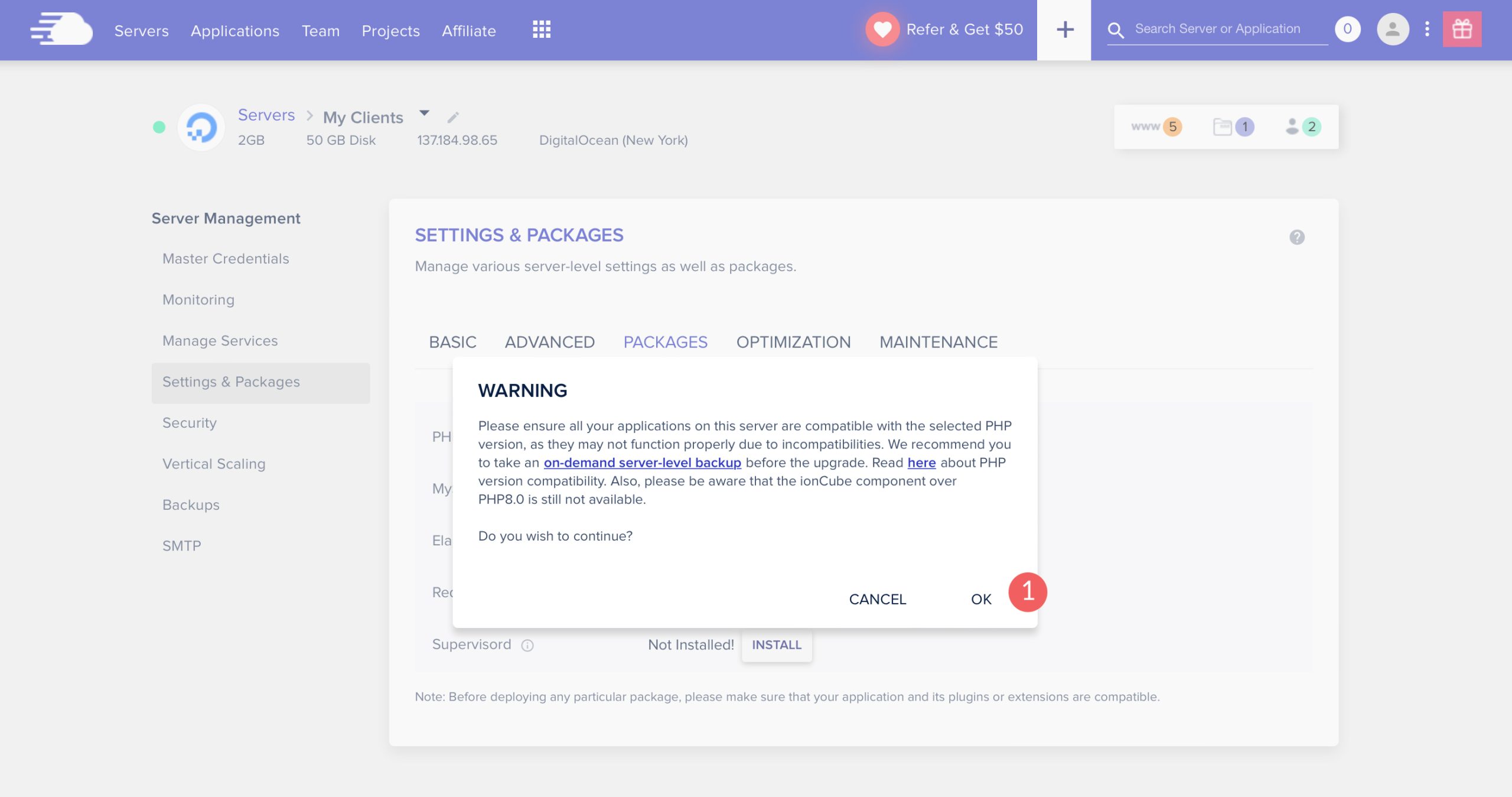Select the OPTIMIZATION tab
This screenshot has height=797, width=1512.
pyautogui.click(x=793, y=342)
